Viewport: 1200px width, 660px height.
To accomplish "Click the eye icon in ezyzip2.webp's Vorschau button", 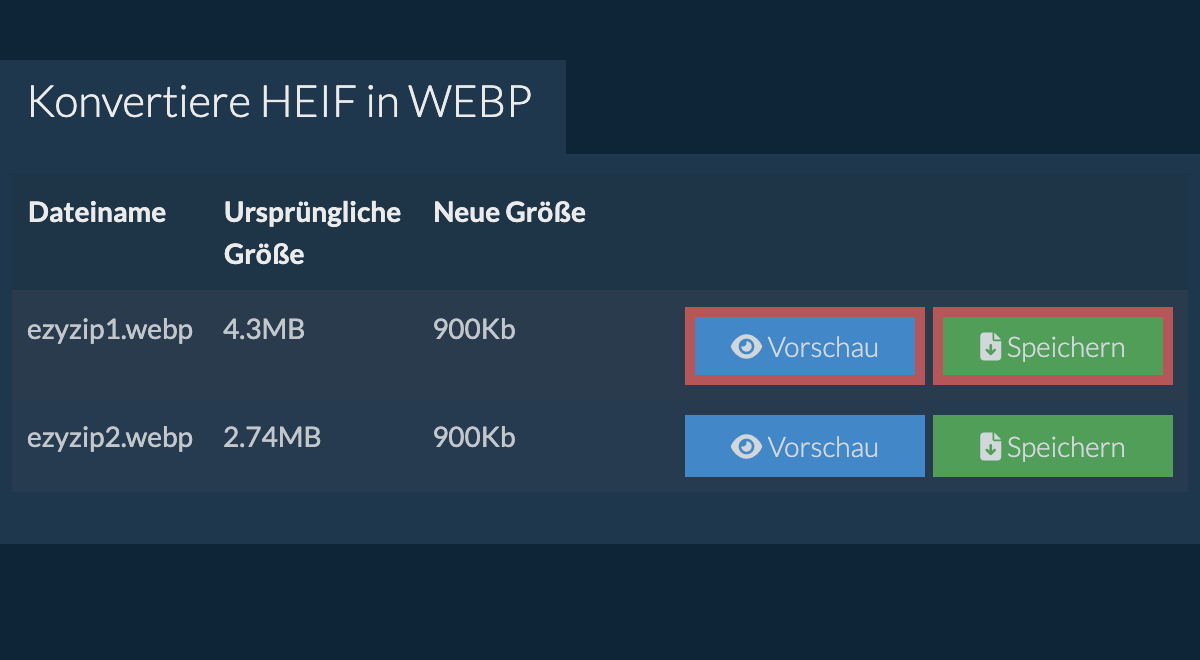I will (746, 447).
